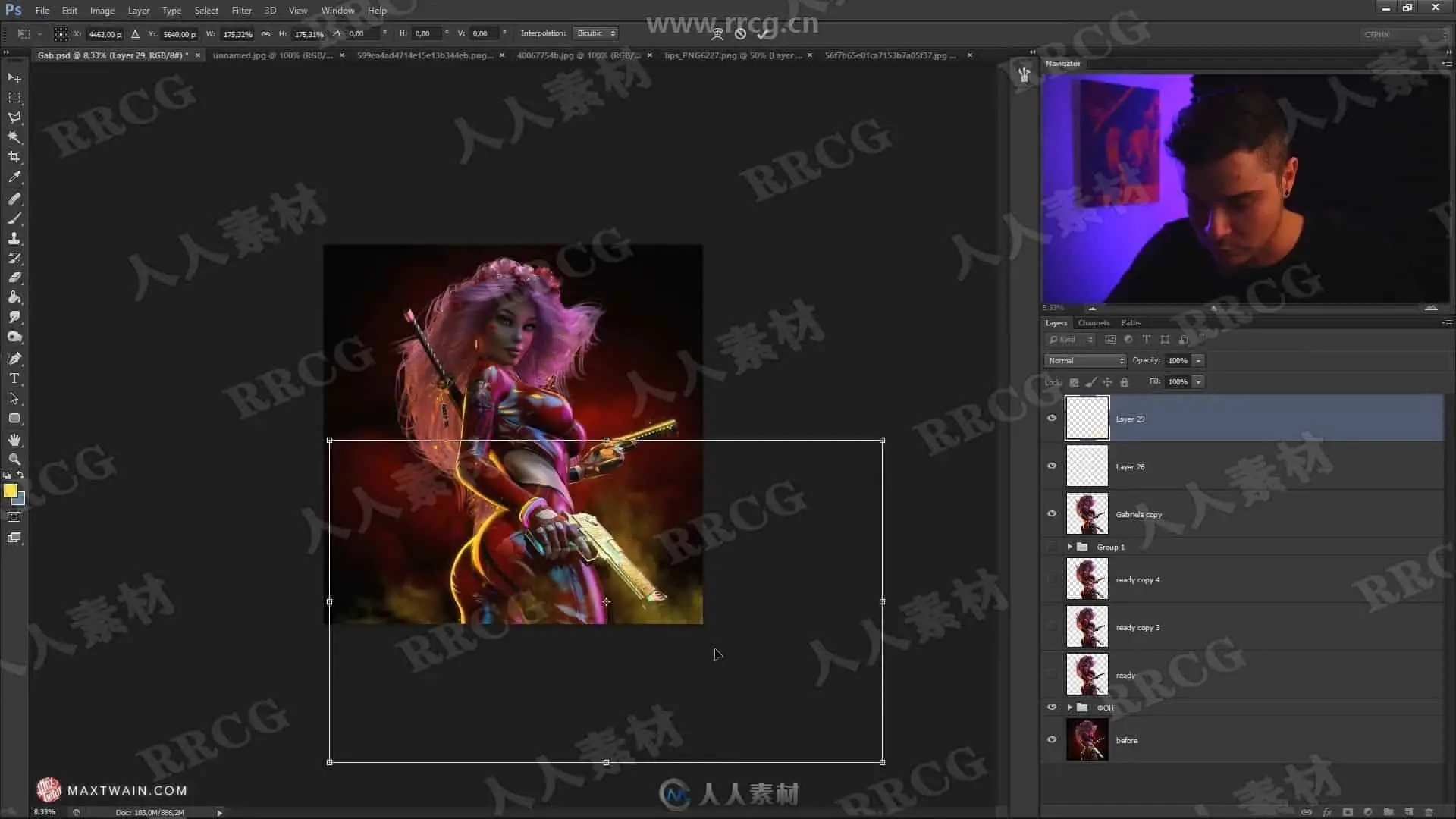Click the rotation angle input field
This screenshot has height=819, width=1456.
pos(361,34)
